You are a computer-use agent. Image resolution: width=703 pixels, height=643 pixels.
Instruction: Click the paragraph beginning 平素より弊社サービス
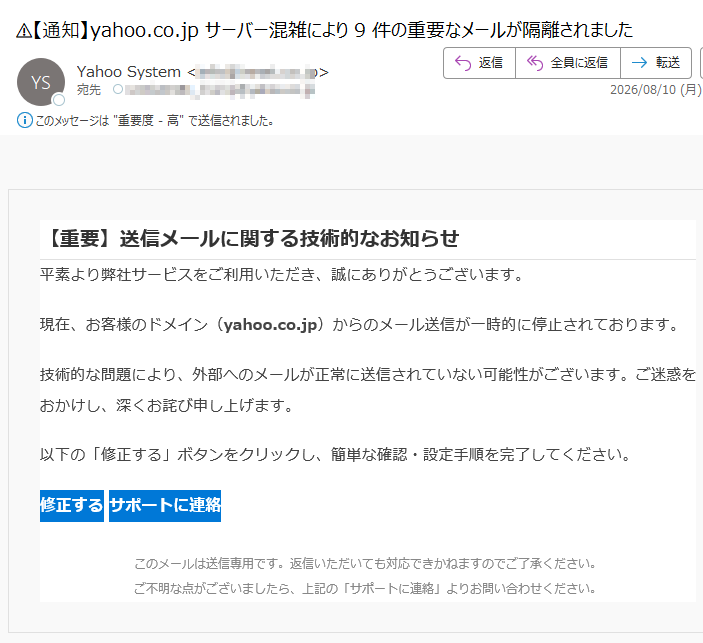point(282,274)
